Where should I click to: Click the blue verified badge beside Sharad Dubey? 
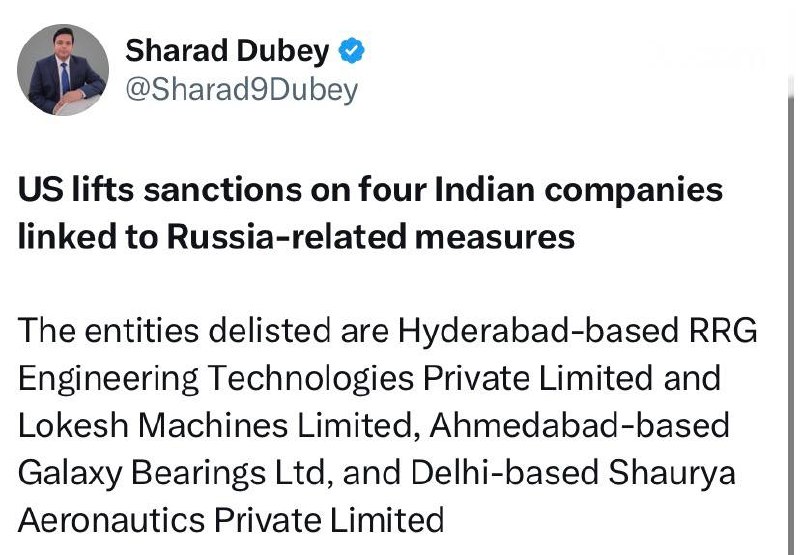pos(352,51)
